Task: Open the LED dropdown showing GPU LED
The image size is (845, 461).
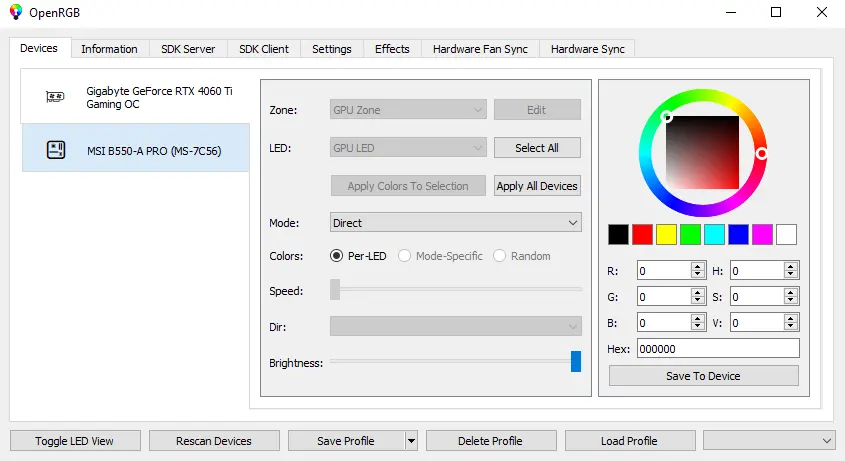Action: [408, 148]
